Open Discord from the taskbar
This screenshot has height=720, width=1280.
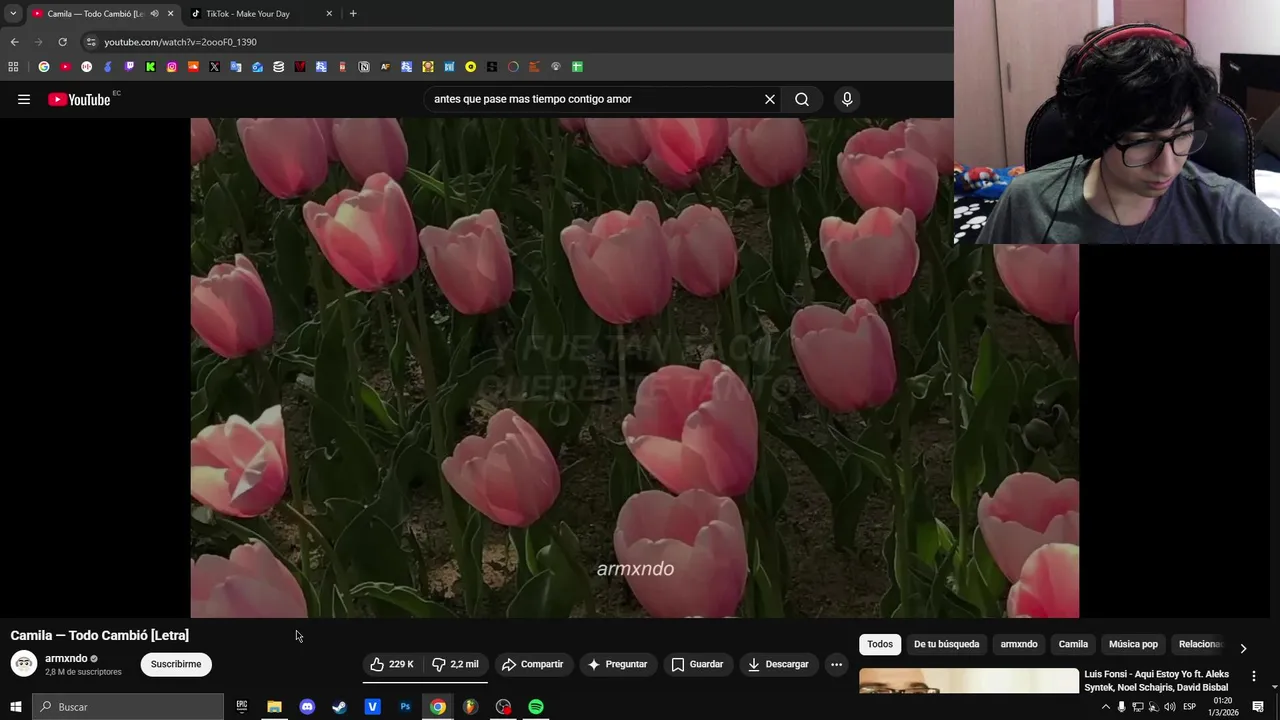307,707
